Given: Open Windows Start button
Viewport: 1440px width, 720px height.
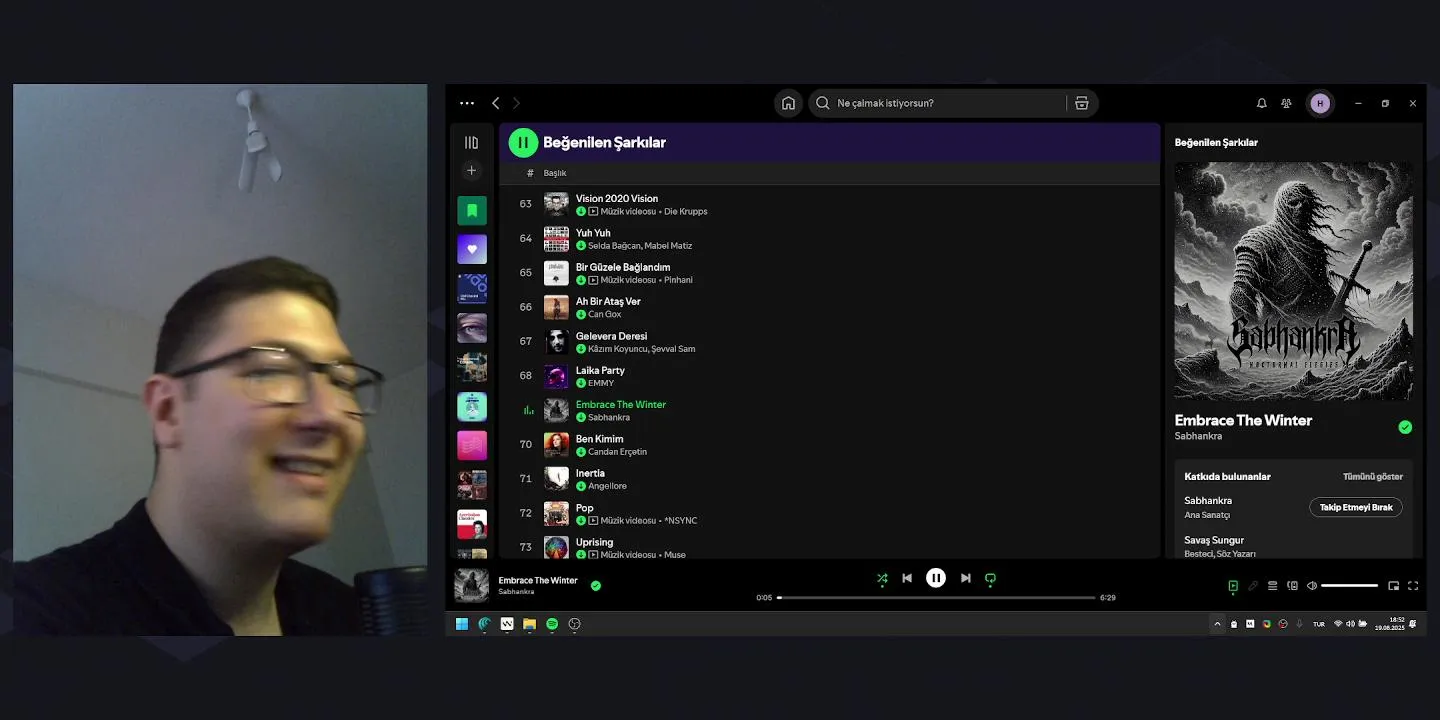Looking at the screenshot, I should [462, 624].
